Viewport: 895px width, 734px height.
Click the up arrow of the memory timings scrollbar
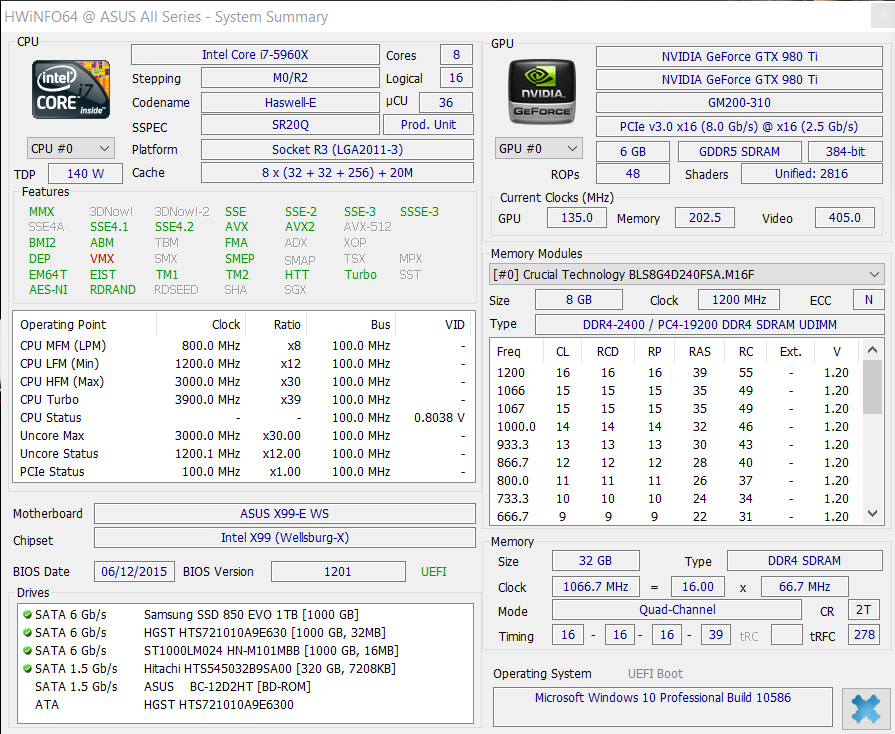[x=872, y=350]
